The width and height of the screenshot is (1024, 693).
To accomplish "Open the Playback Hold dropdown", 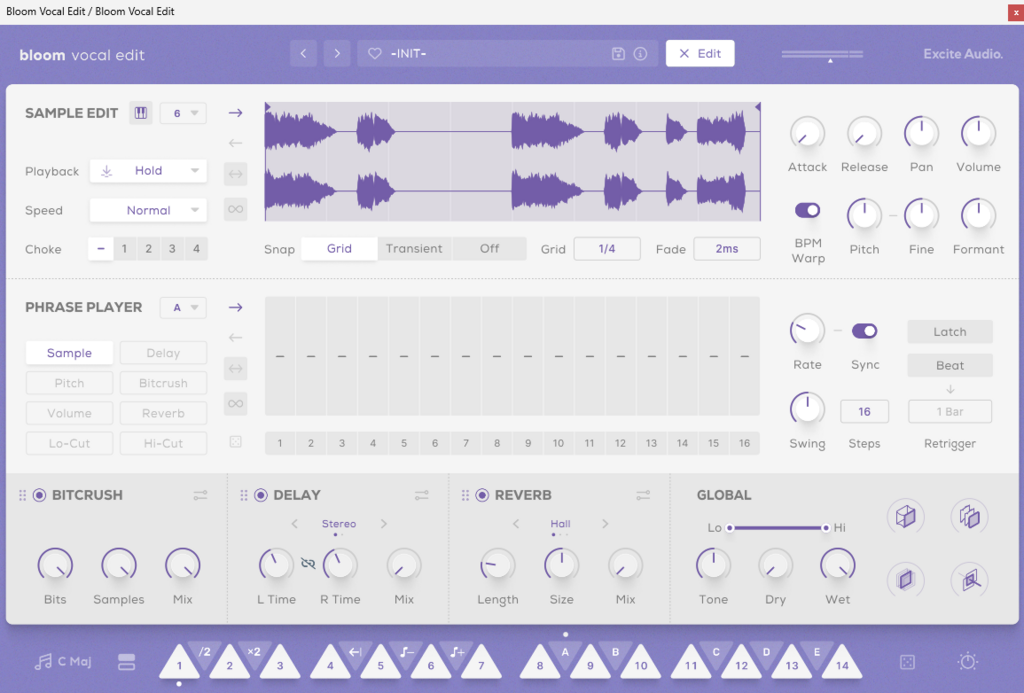I will [x=148, y=171].
